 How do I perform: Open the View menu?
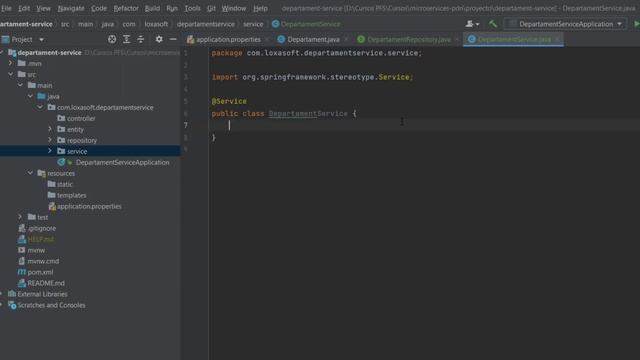(43, 8)
